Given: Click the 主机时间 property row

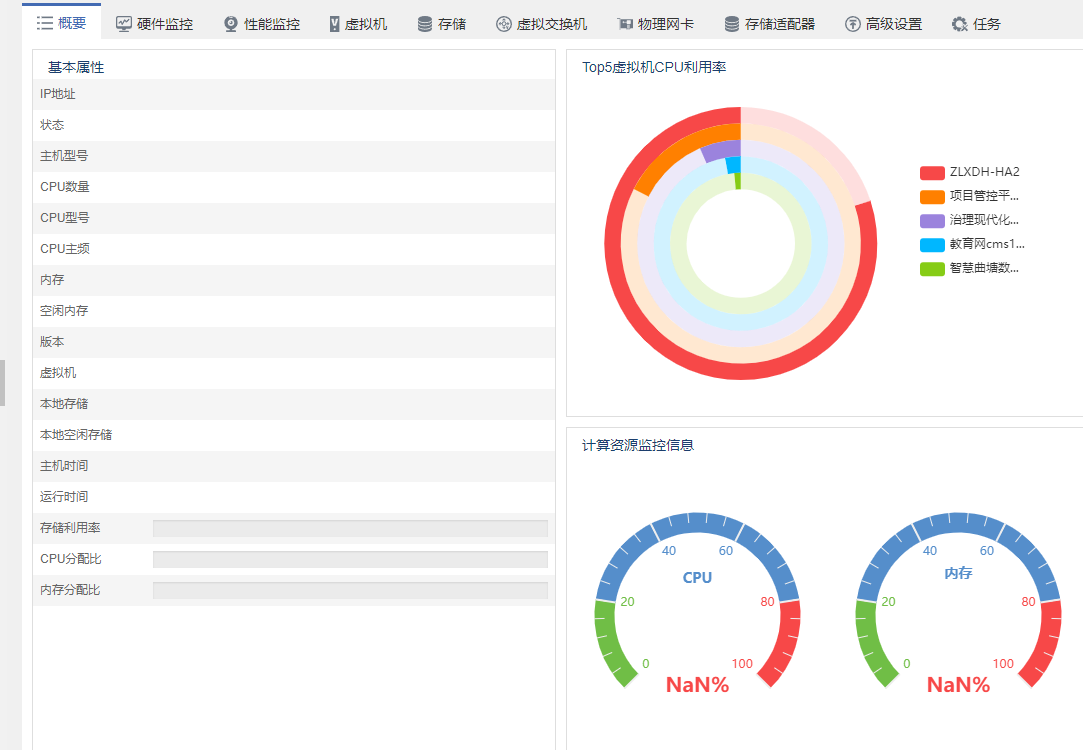Looking at the screenshot, I should (294, 467).
